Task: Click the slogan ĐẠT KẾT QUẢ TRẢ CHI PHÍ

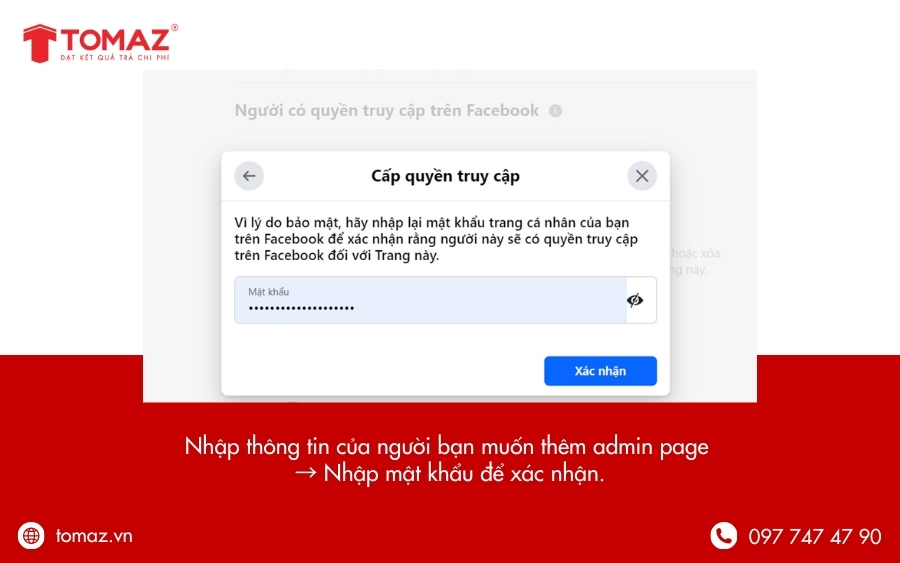Action: tap(115, 57)
